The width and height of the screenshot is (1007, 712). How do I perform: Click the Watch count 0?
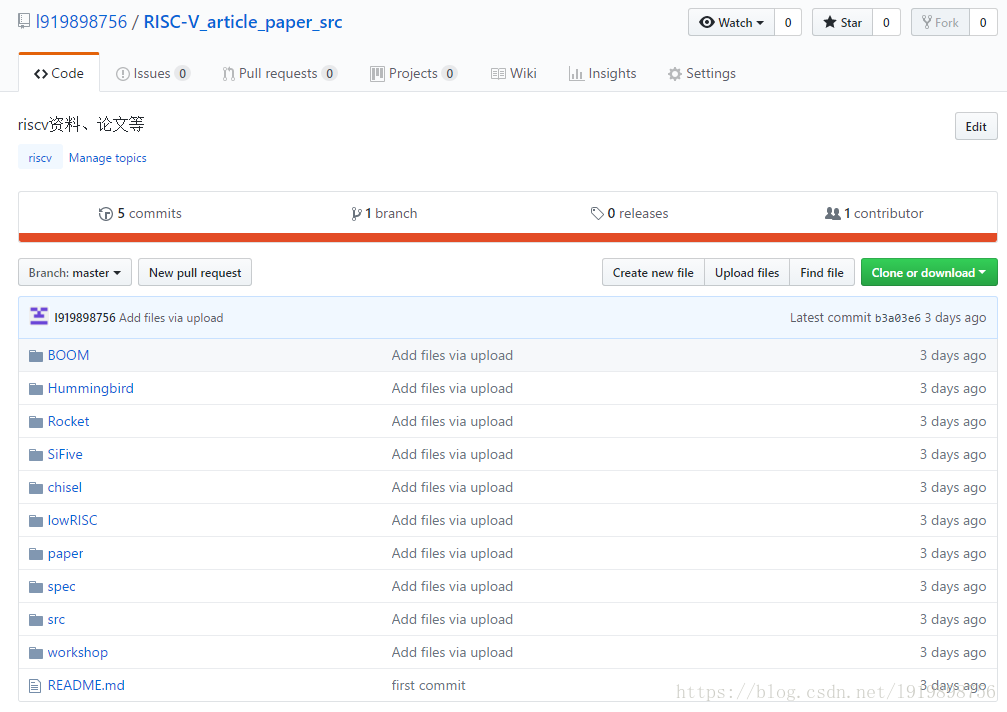coord(788,22)
